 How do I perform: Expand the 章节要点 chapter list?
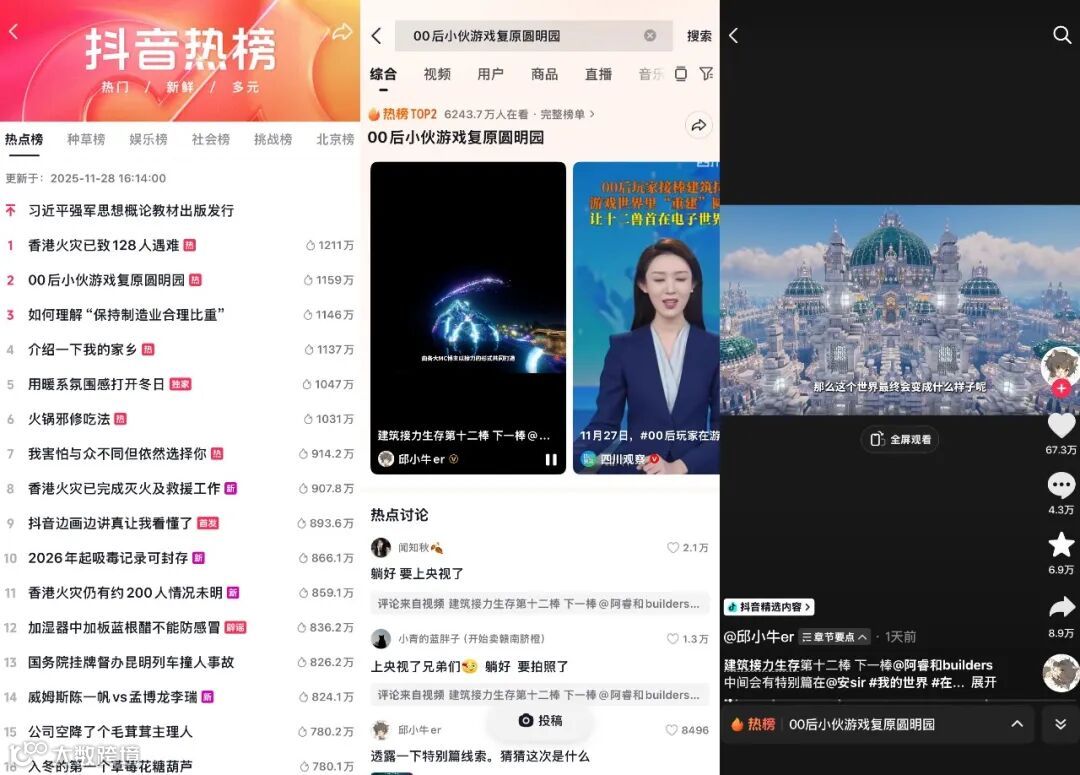[x=834, y=637]
